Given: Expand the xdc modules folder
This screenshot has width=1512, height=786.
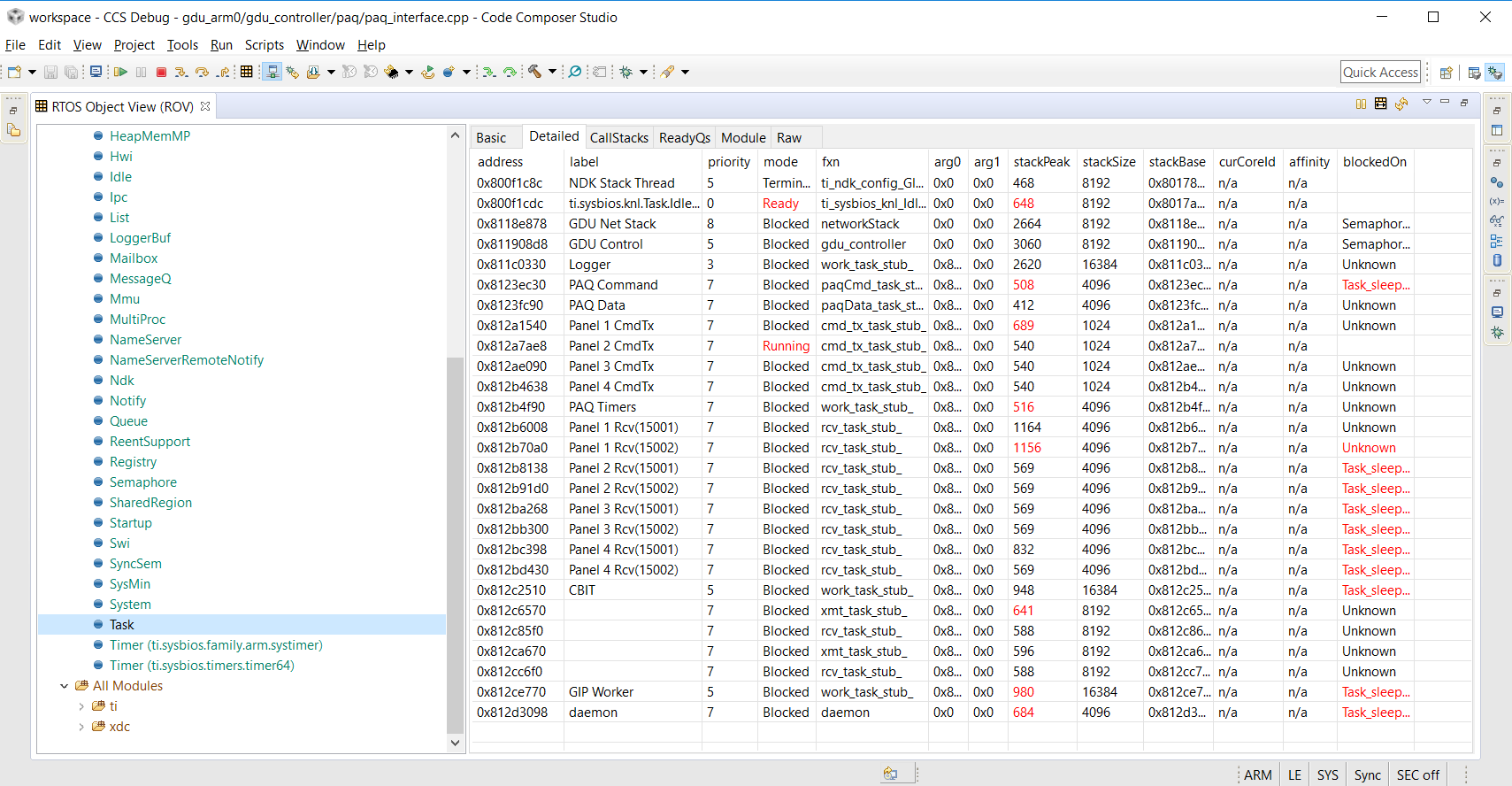Looking at the screenshot, I should tap(81, 727).
